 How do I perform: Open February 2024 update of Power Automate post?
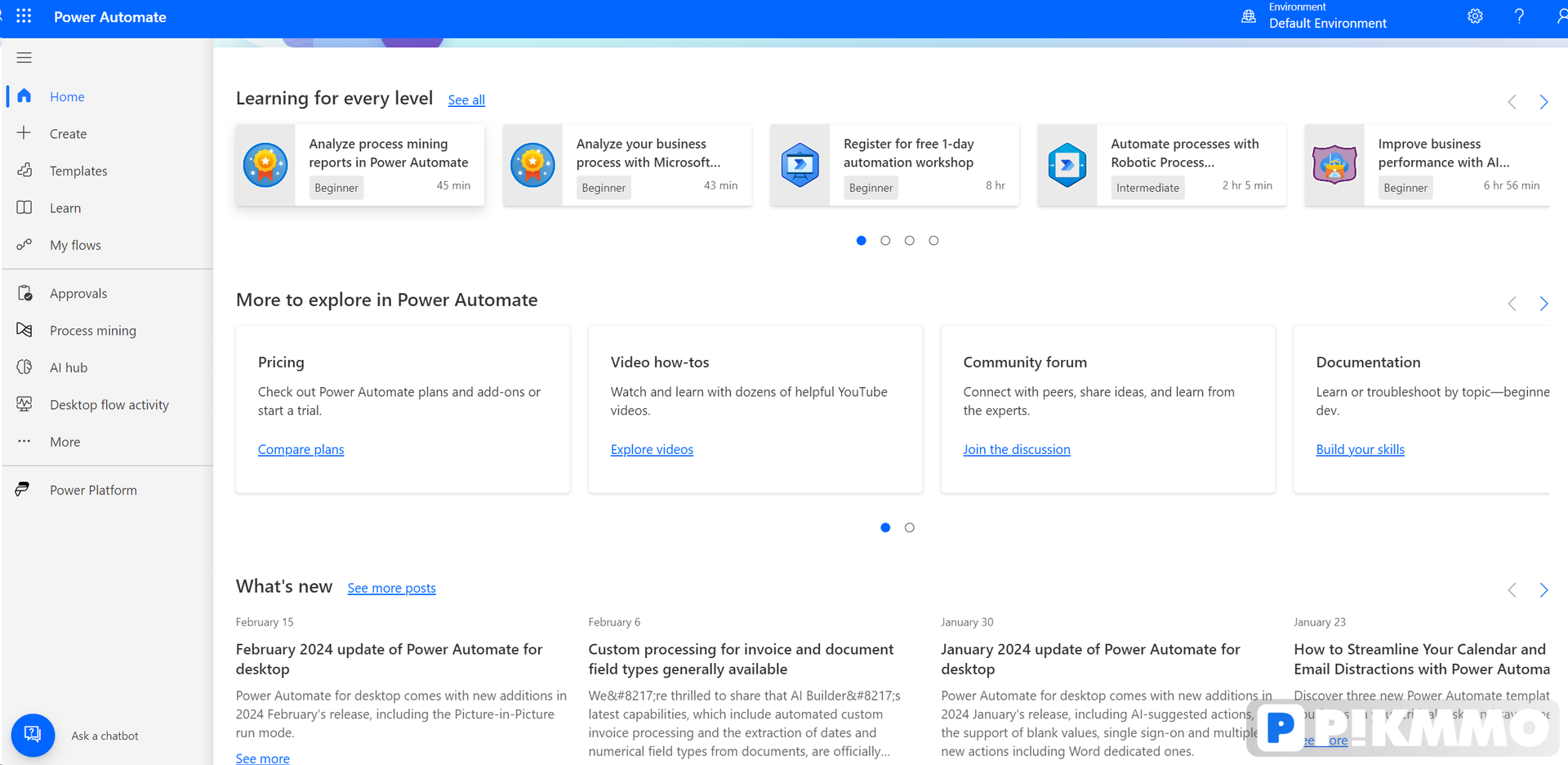[x=389, y=659]
